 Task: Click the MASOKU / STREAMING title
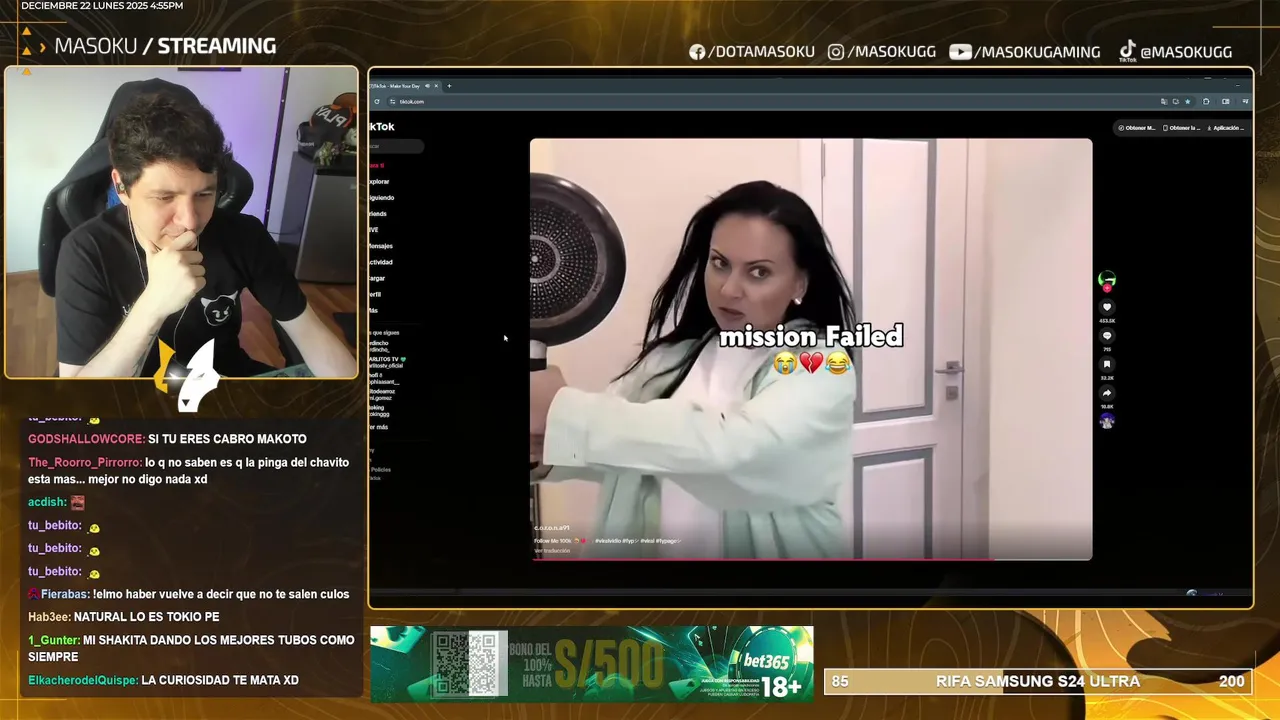165,46
